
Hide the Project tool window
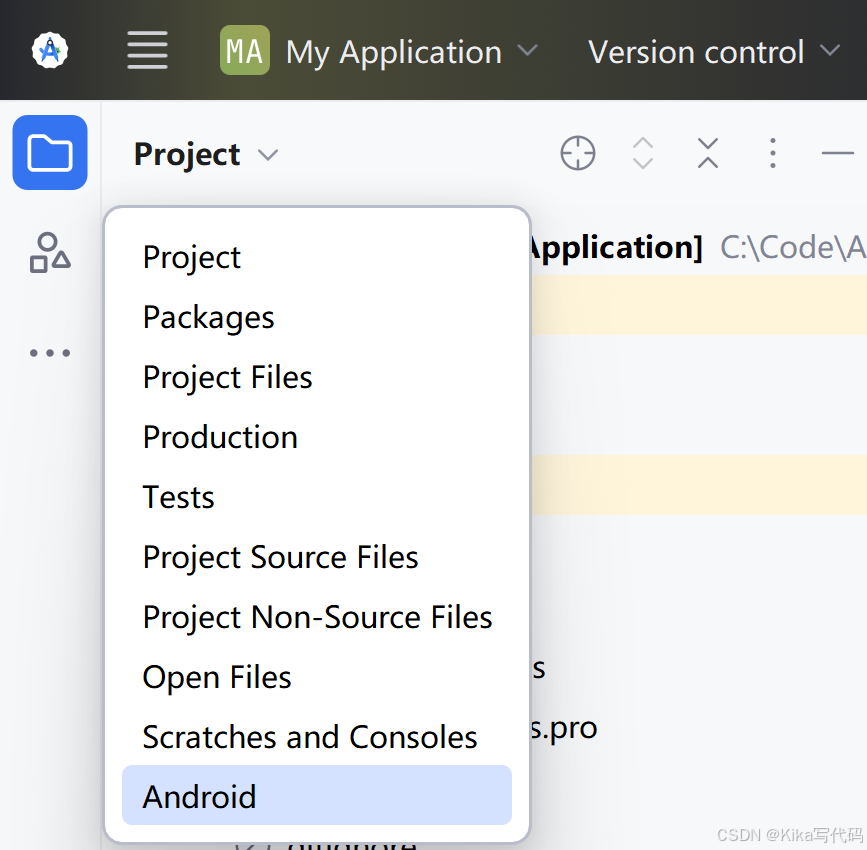[837, 153]
